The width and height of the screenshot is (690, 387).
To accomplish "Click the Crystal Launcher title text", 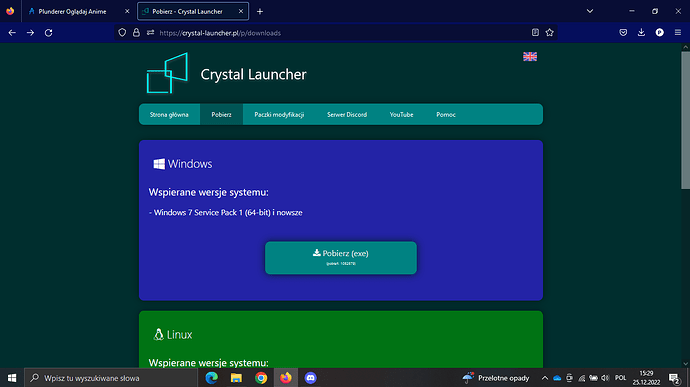I will (x=253, y=74).
